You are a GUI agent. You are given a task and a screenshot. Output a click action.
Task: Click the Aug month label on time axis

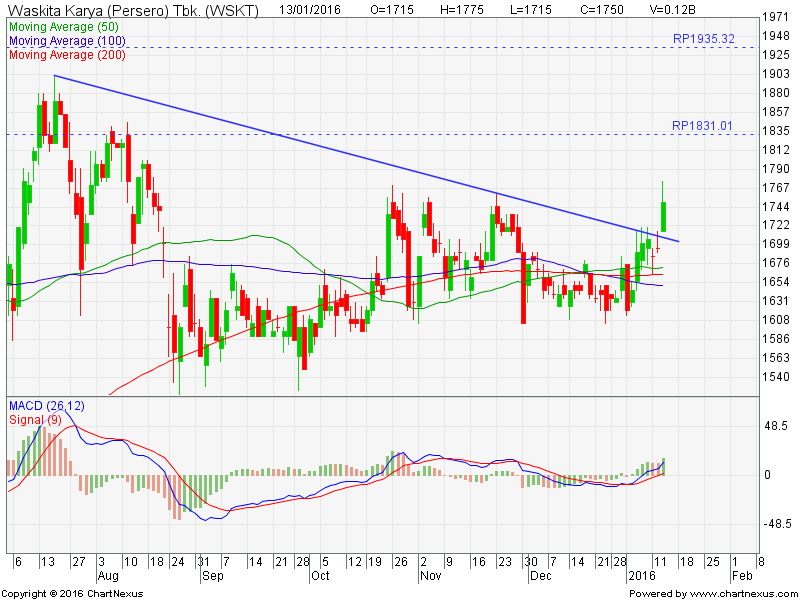[x=109, y=577]
